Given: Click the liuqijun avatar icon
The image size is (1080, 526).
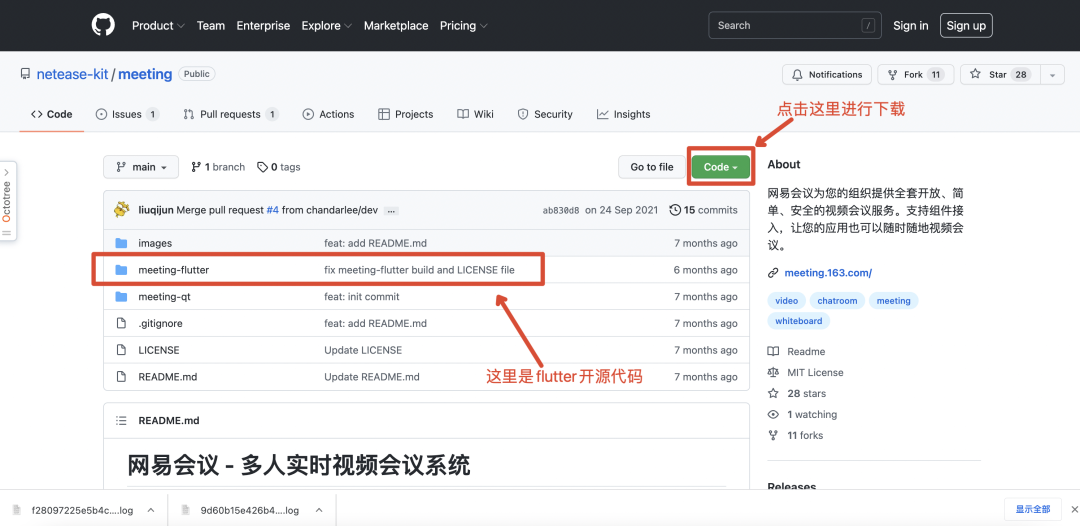Looking at the screenshot, I should pos(123,210).
